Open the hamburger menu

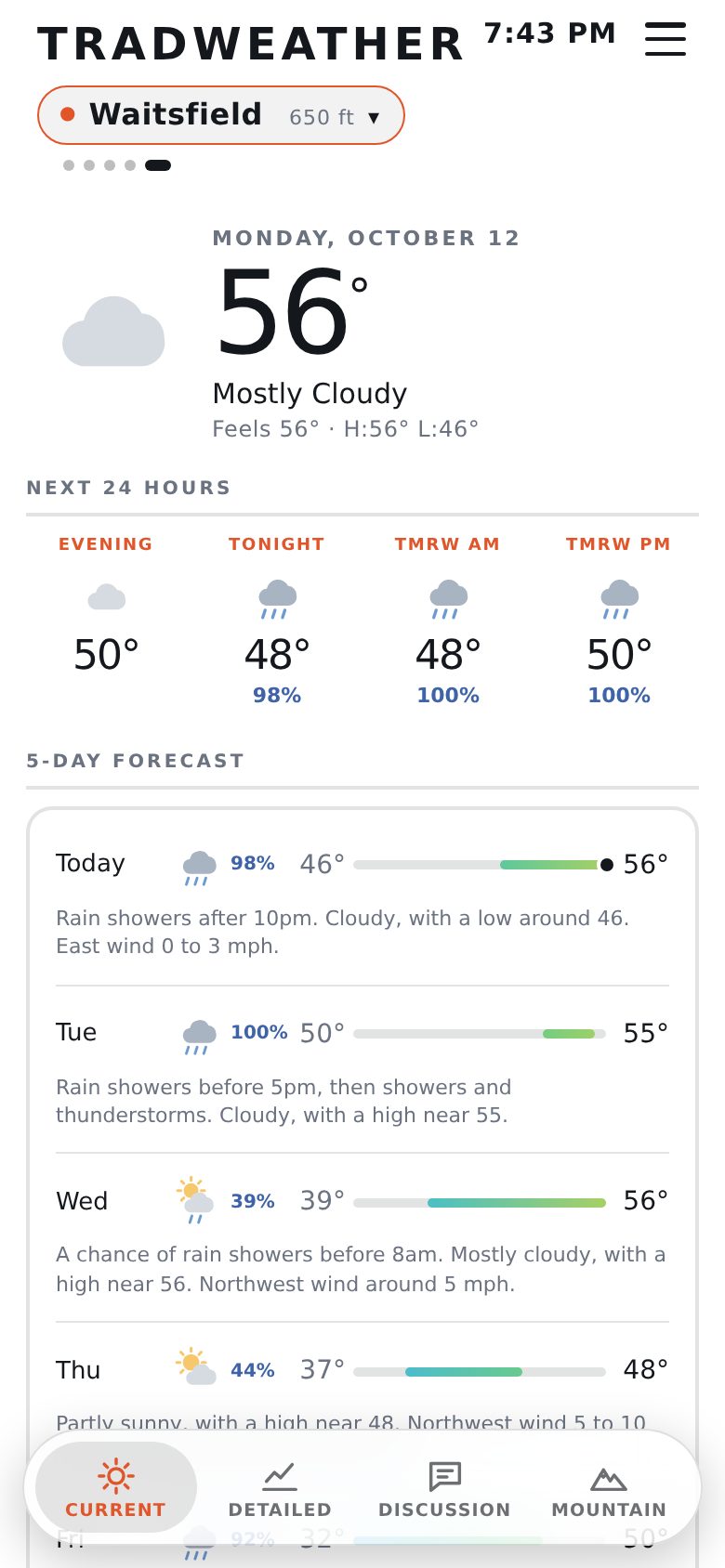tap(666, 39)
